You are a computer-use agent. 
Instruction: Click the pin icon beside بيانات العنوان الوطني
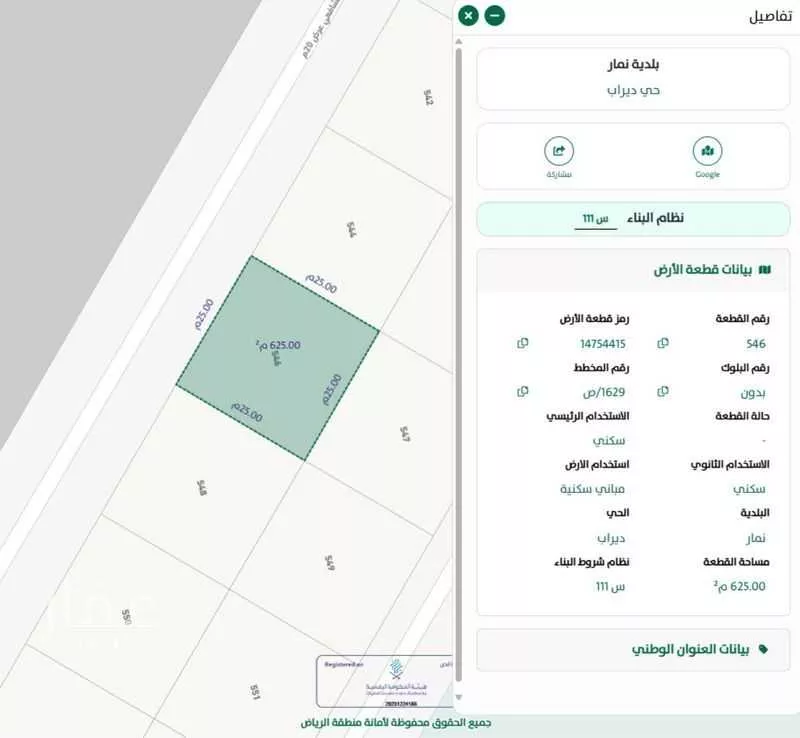(766, 648)
